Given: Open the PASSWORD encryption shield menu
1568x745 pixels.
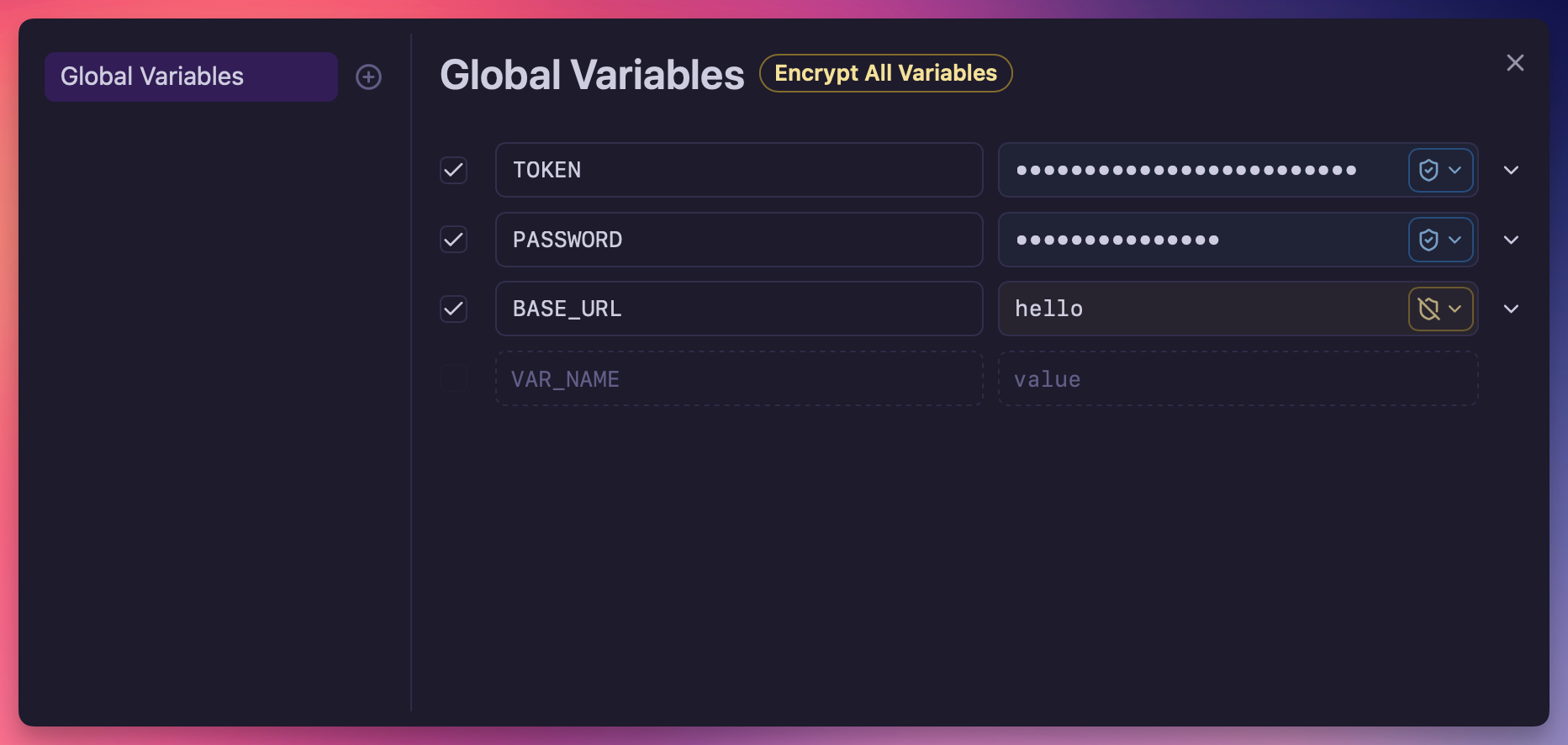Looking at the screenshot, I should [1440, 240].
